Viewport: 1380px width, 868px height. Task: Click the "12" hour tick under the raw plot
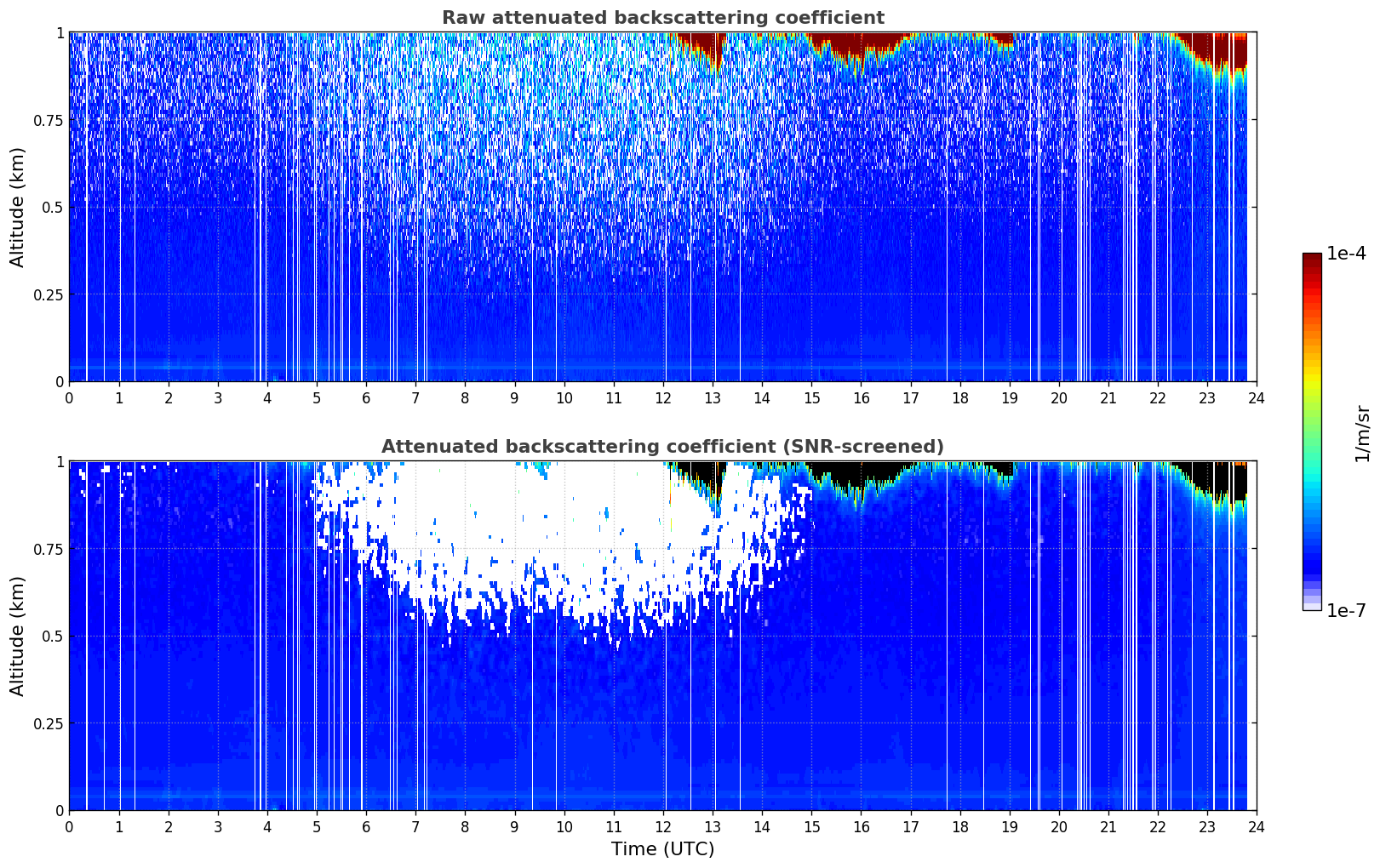pos(663,397)
